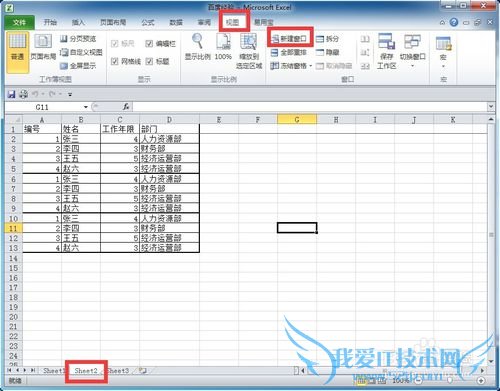Switch to the Sheet3 worksheet tab
Viewport: 500px width, 391px height.
119,370
